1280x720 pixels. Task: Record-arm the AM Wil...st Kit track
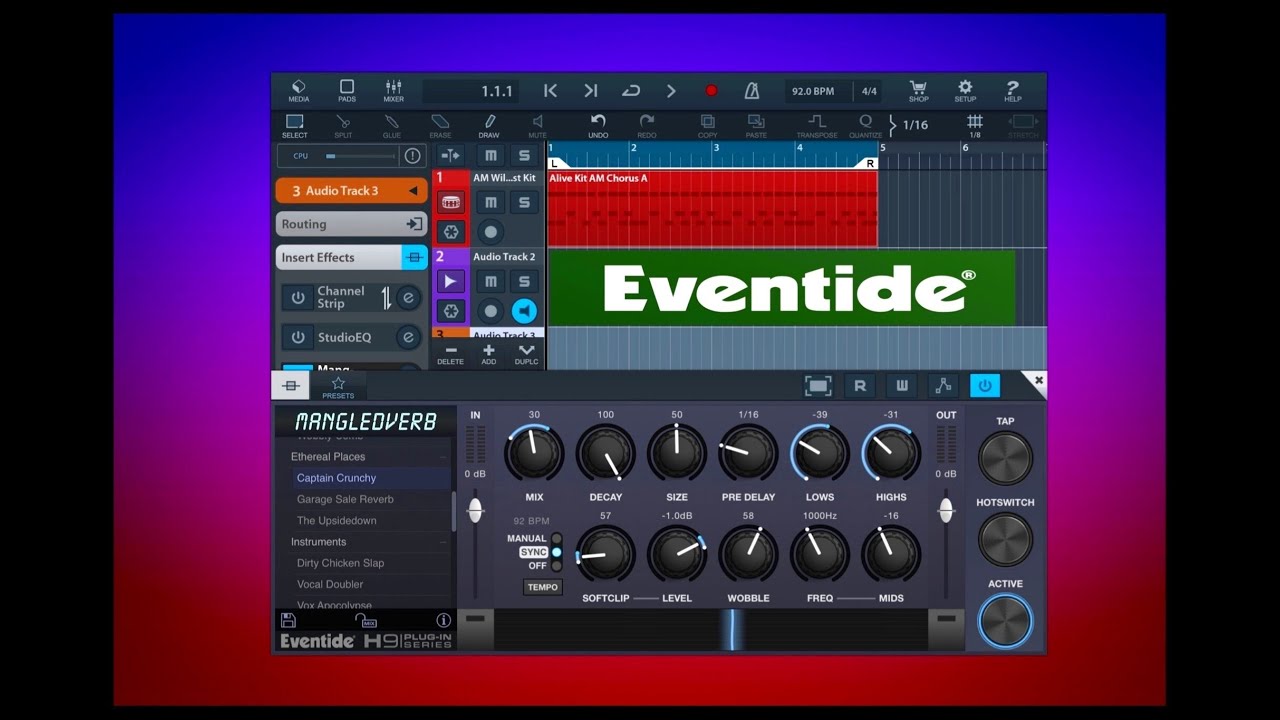tap(490, 232)
